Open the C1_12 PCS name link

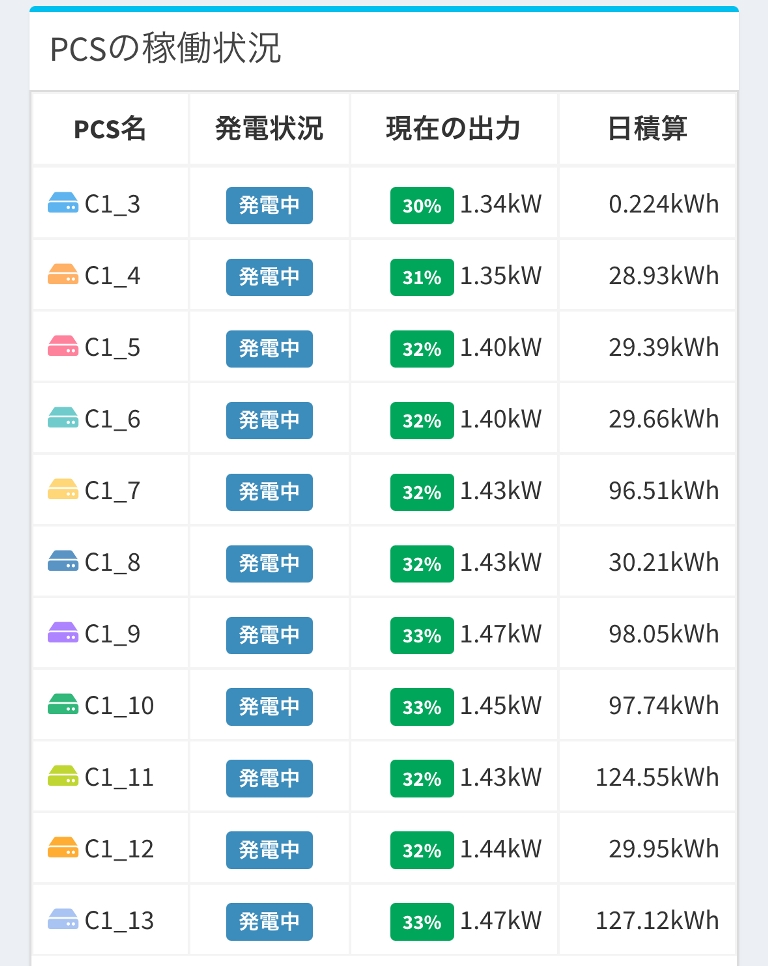tap(119, 849)
